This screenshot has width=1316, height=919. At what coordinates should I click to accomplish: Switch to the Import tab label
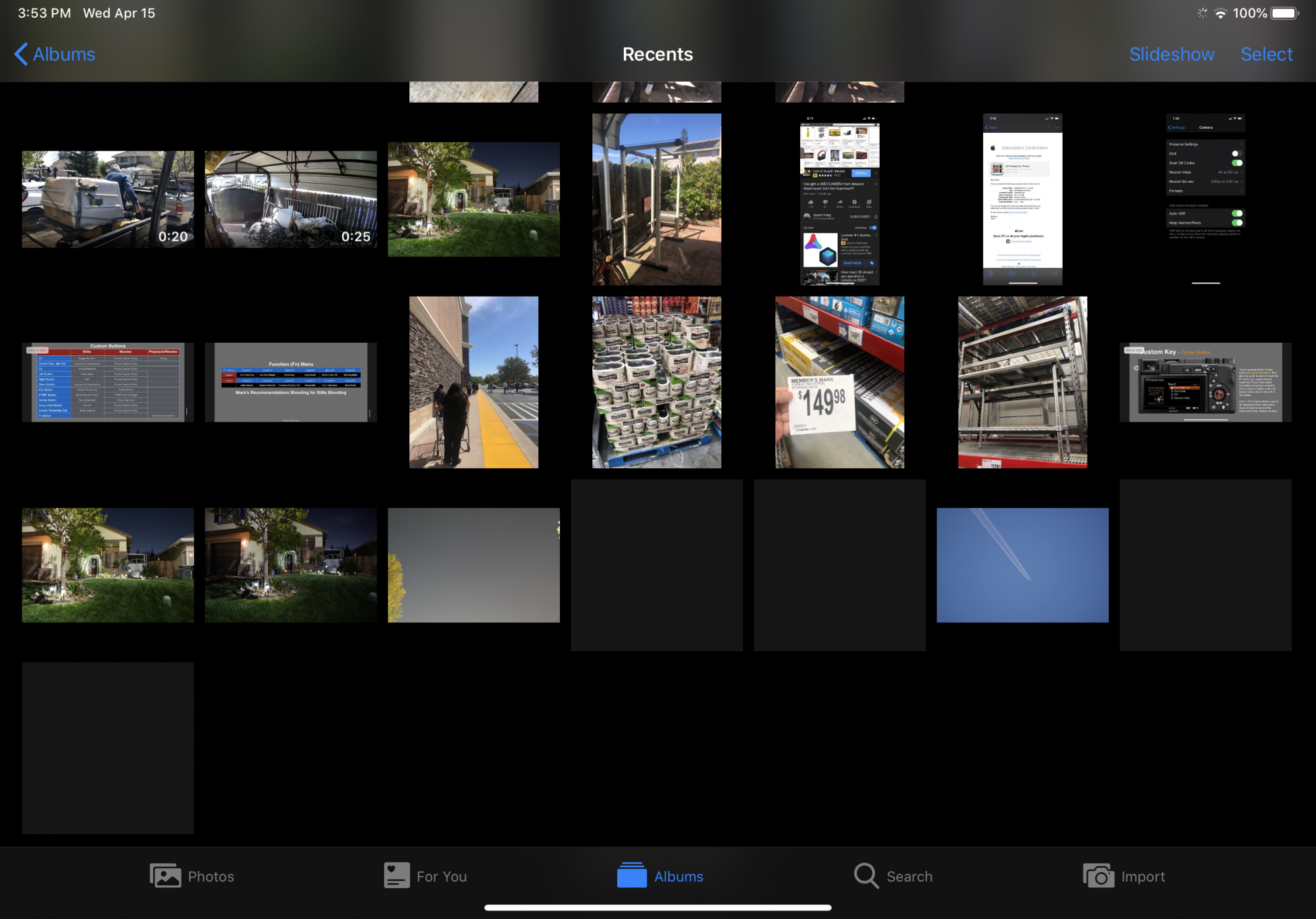(1143, 876)
